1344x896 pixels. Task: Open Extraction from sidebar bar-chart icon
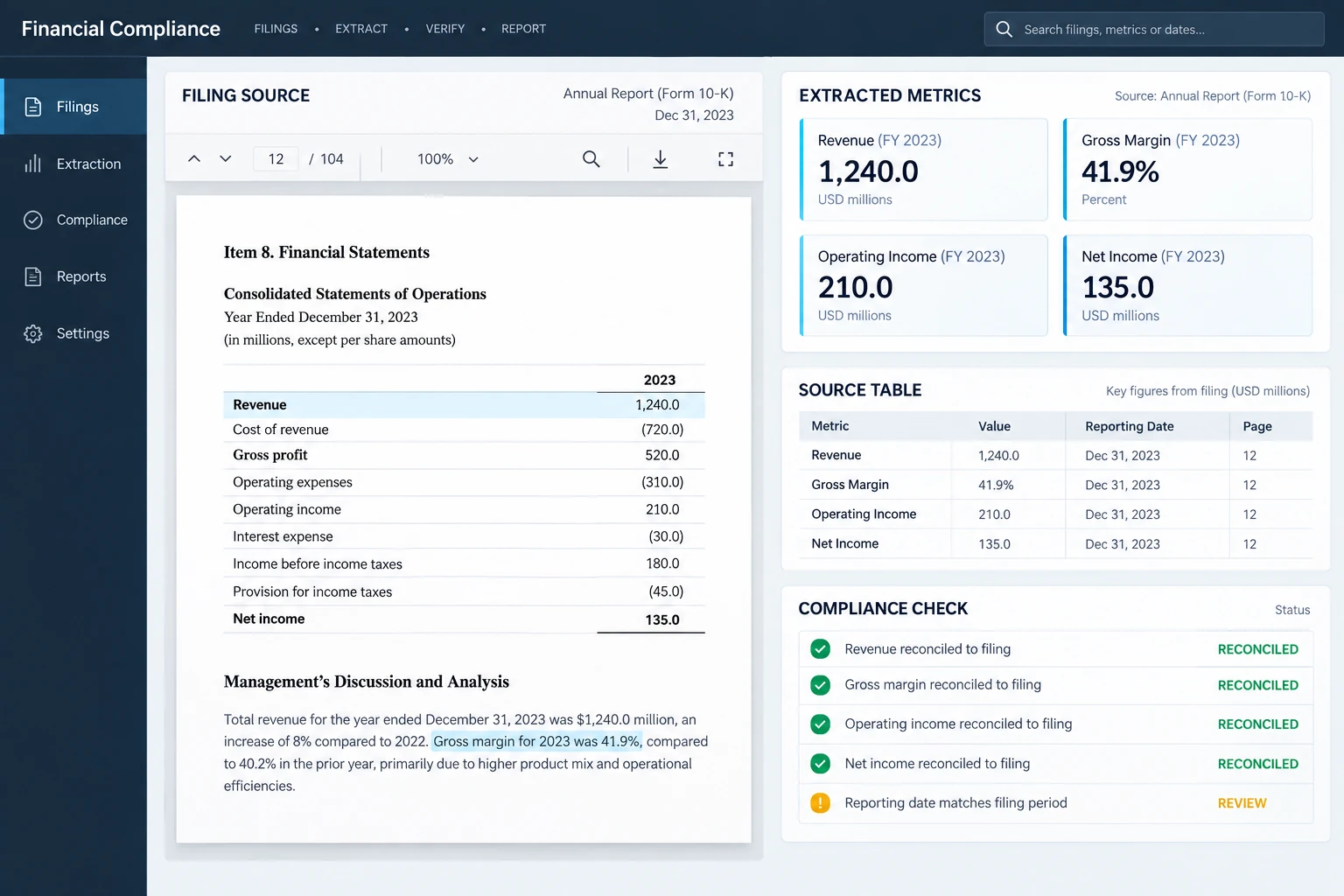pyautogui.click(x=33, y=164)
